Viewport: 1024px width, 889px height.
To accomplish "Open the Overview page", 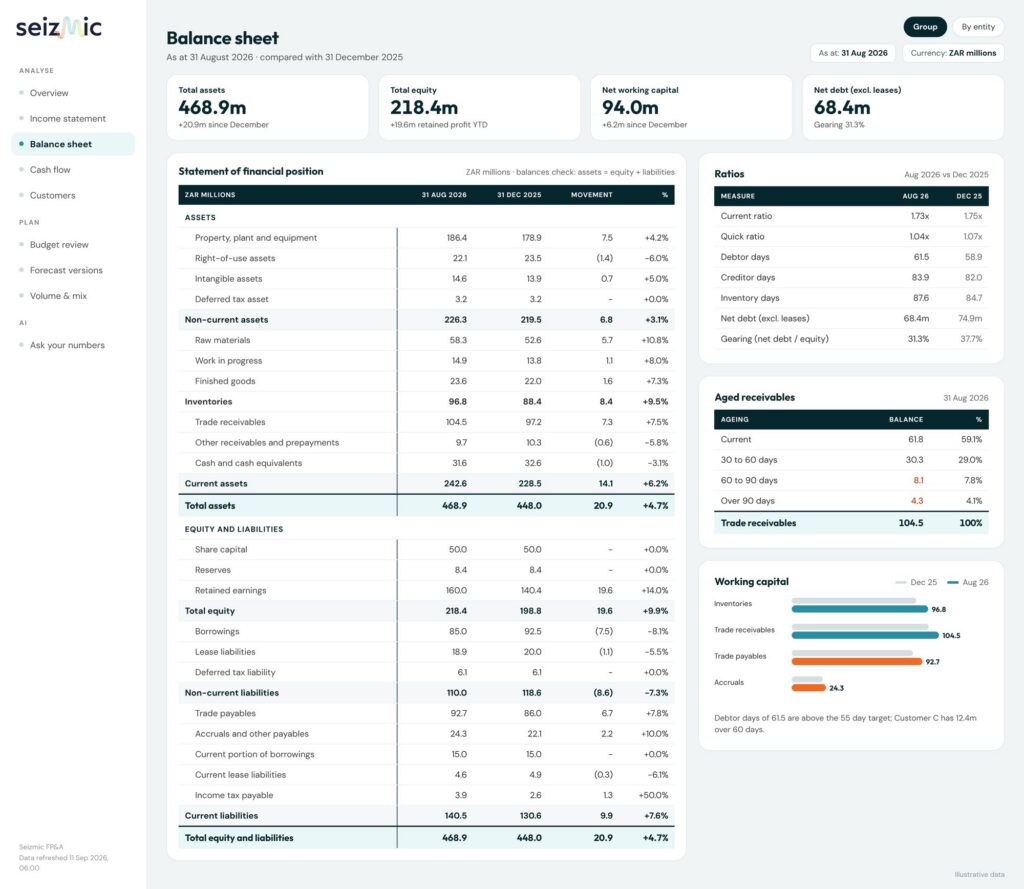I will pos(72,93).
